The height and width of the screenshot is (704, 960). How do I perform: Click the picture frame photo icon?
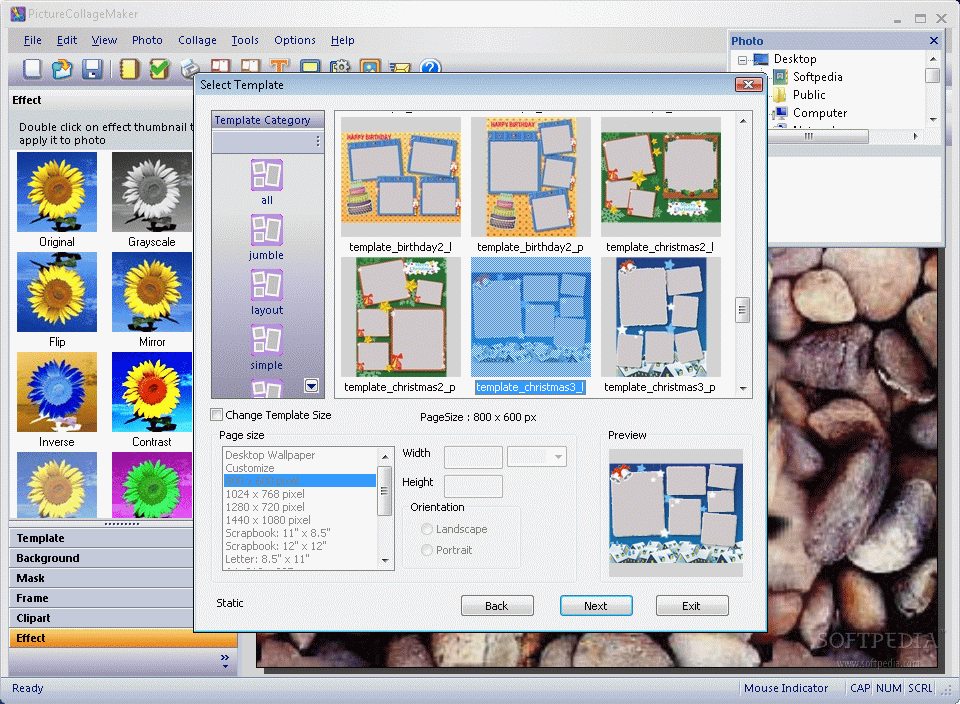370,66
